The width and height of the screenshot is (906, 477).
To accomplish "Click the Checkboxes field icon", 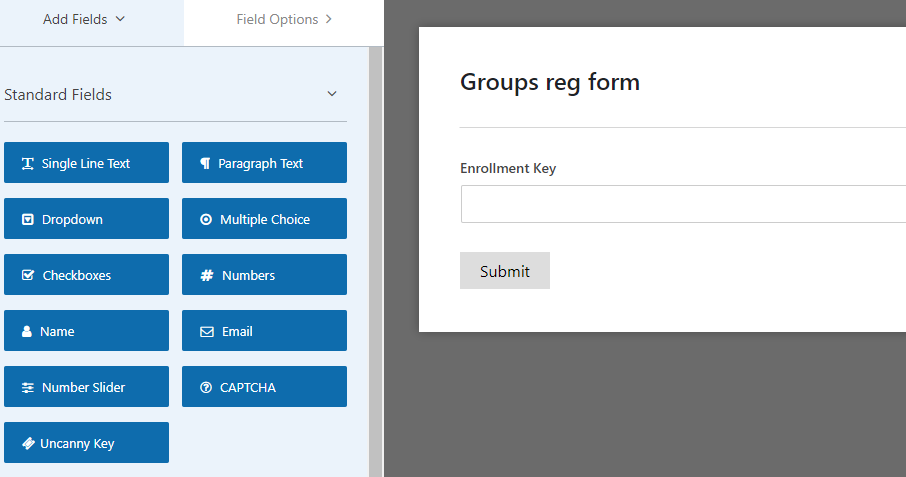I will click(x=28, y=275).
